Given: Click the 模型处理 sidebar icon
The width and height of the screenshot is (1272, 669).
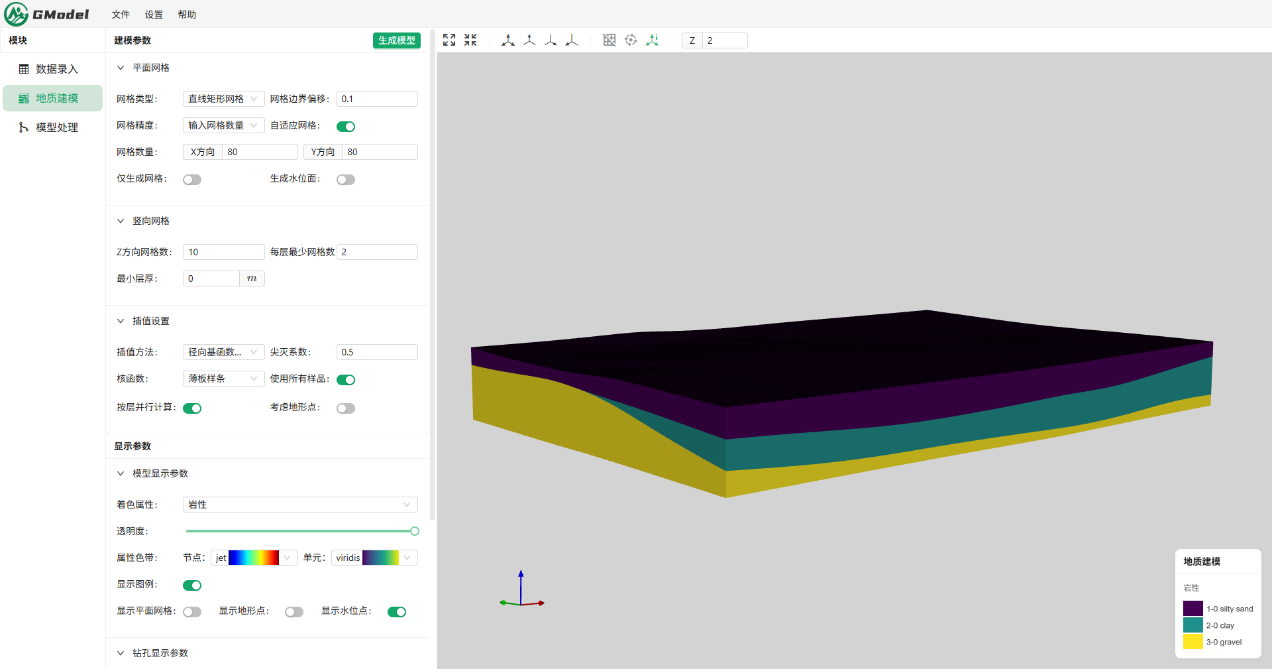Looking at the screenshot, I should tap(24, 127).
